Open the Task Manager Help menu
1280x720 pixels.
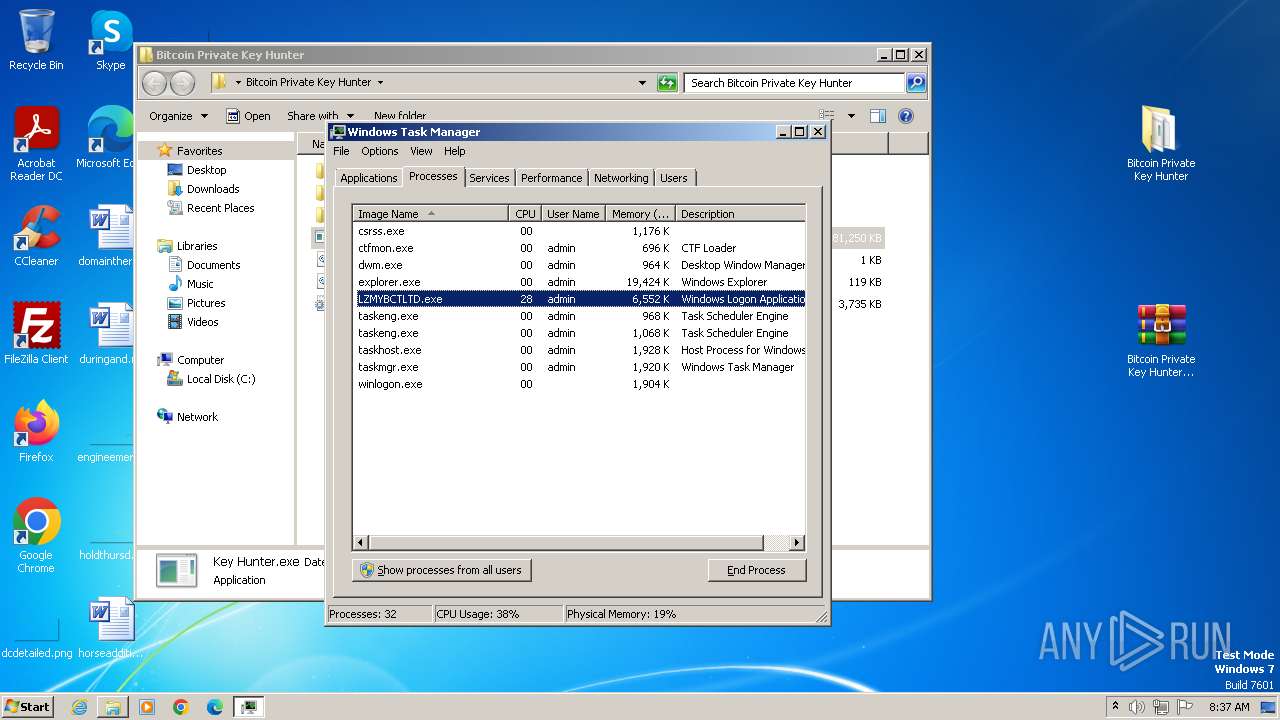pyautogui.click(x=455, y=151)
